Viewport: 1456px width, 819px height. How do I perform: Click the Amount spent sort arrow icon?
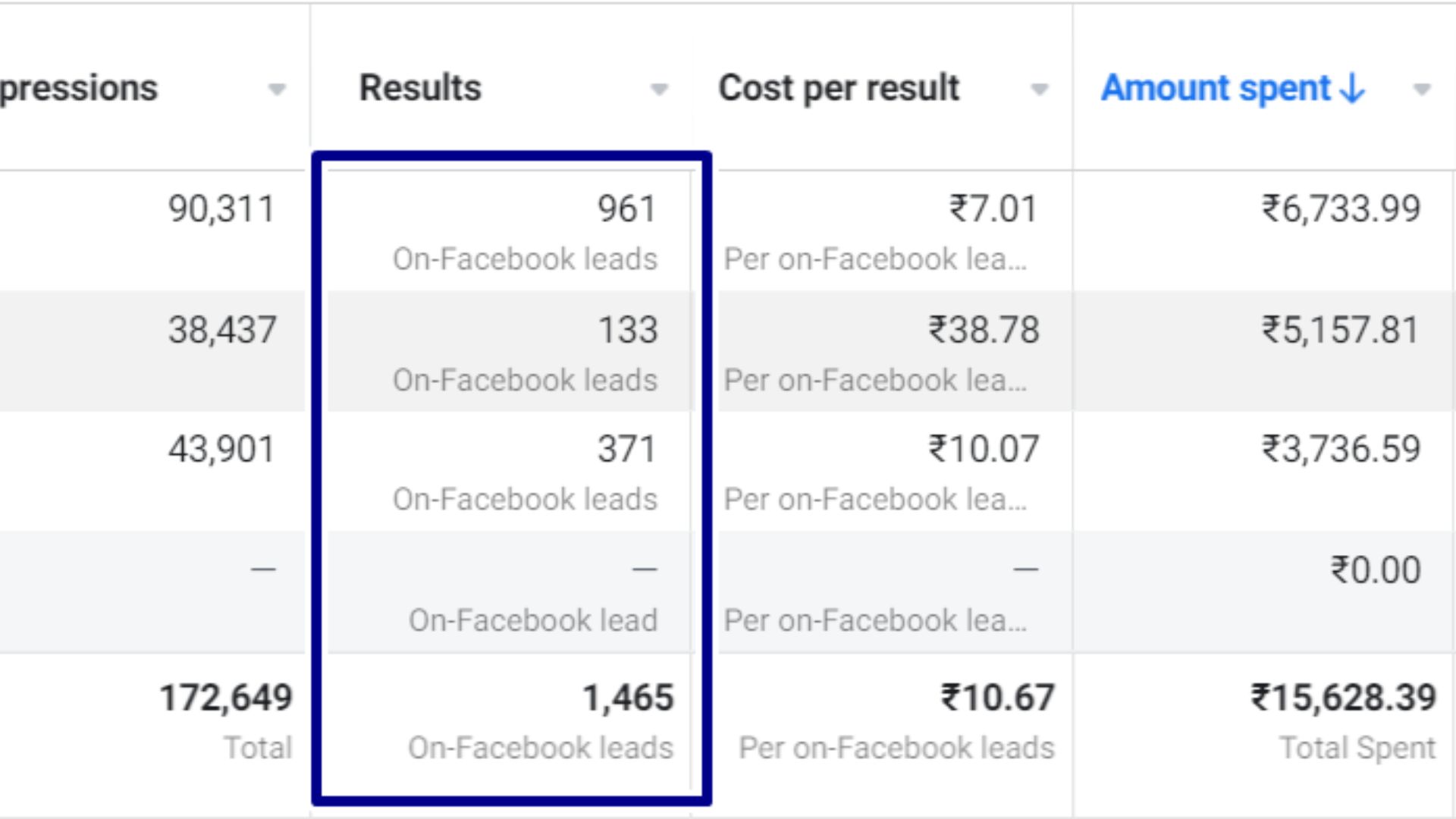click(1352, 88)
